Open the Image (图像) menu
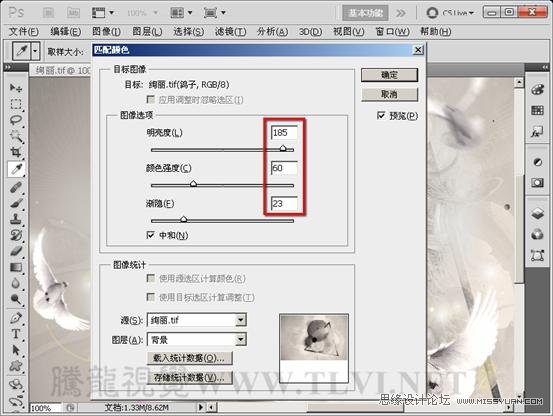 [x=107, y=32]
